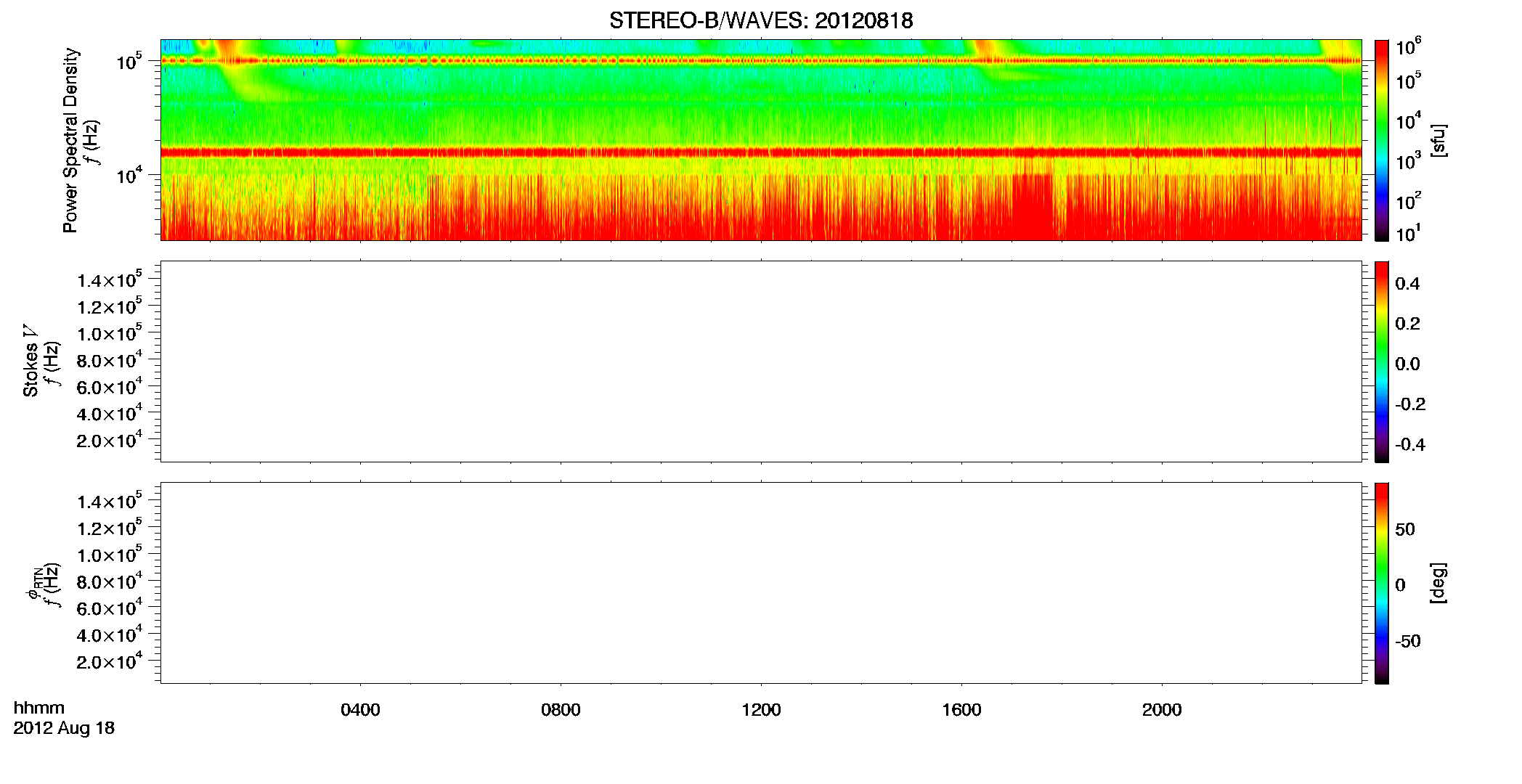Select the 10^2 label on sfu colorbar
Screen dimensions: 1522x784
pos(1409,200)
